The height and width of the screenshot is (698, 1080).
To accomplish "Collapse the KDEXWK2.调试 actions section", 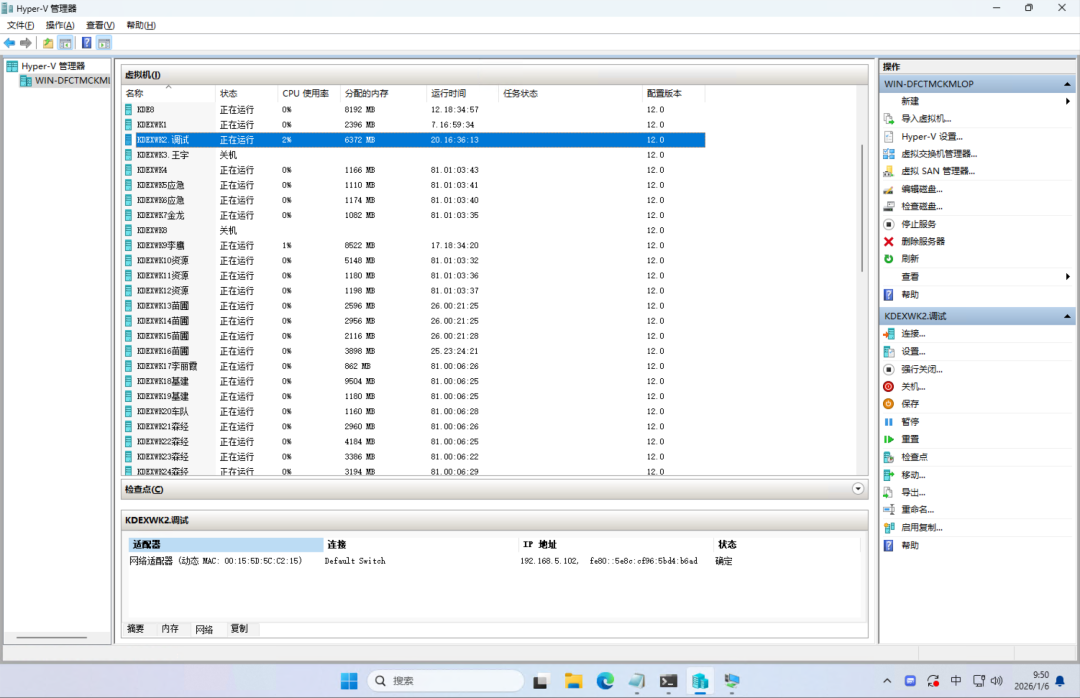I will 1067,316.
